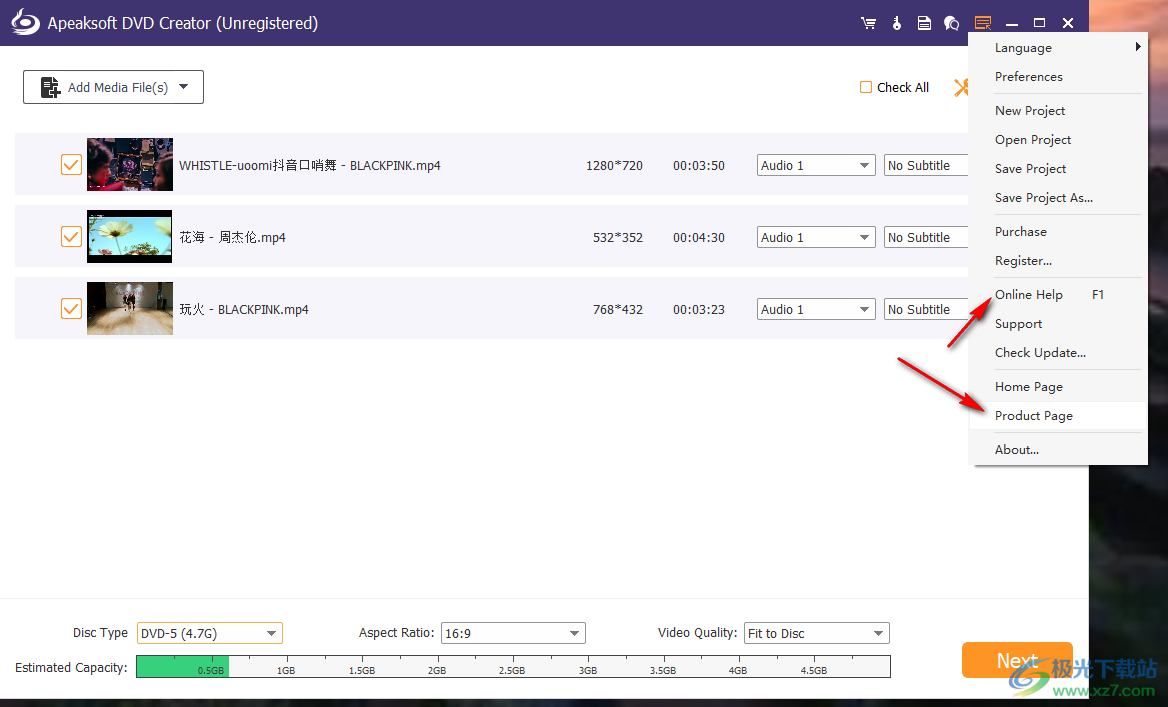Click the orange tools icon beside Check All
This screenshot has height=707, width=1168.
coord(962,87)
